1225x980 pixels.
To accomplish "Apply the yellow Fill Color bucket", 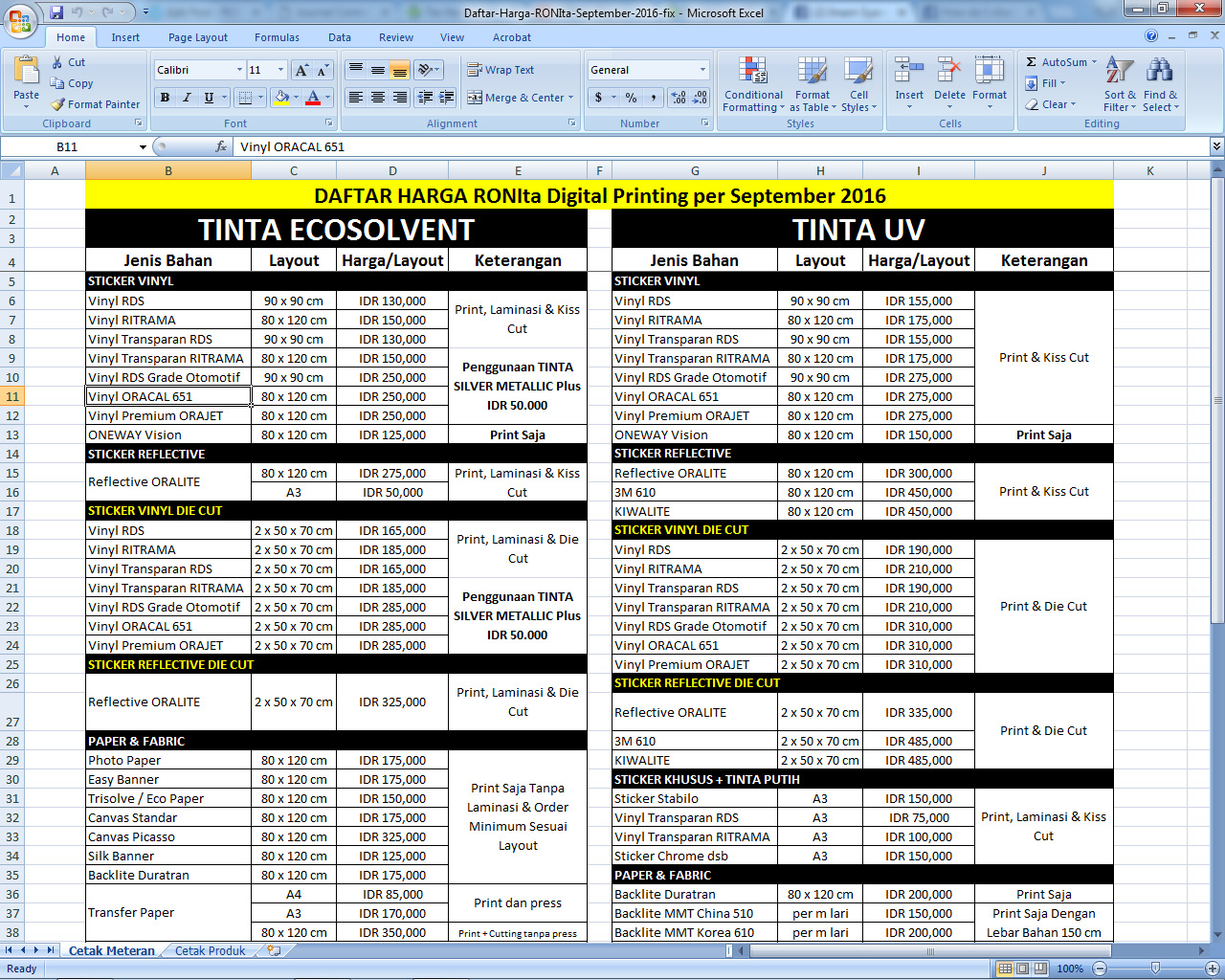I will tap(281, 98).
